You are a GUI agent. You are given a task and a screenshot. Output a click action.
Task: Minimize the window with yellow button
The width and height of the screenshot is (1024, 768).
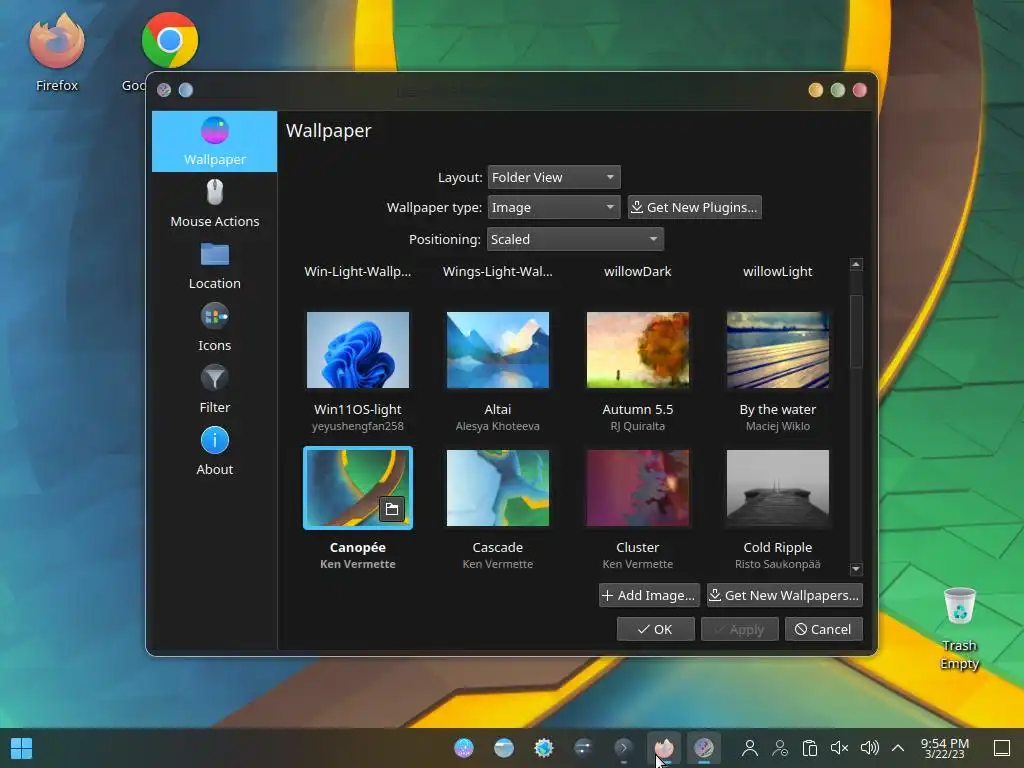click(816, 90)
